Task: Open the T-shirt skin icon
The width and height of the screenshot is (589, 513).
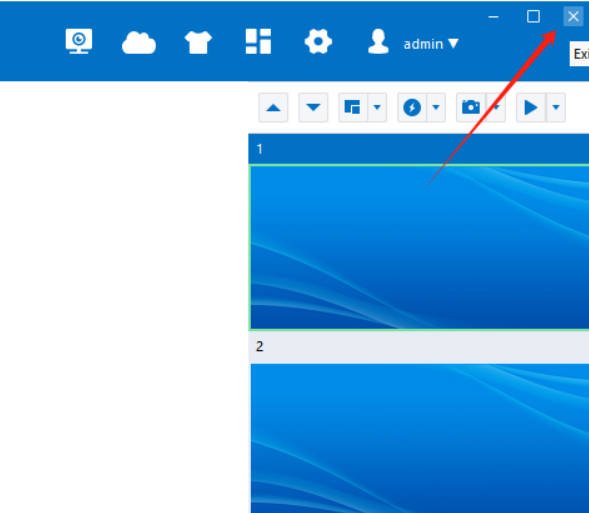Action: click(198, 42)
